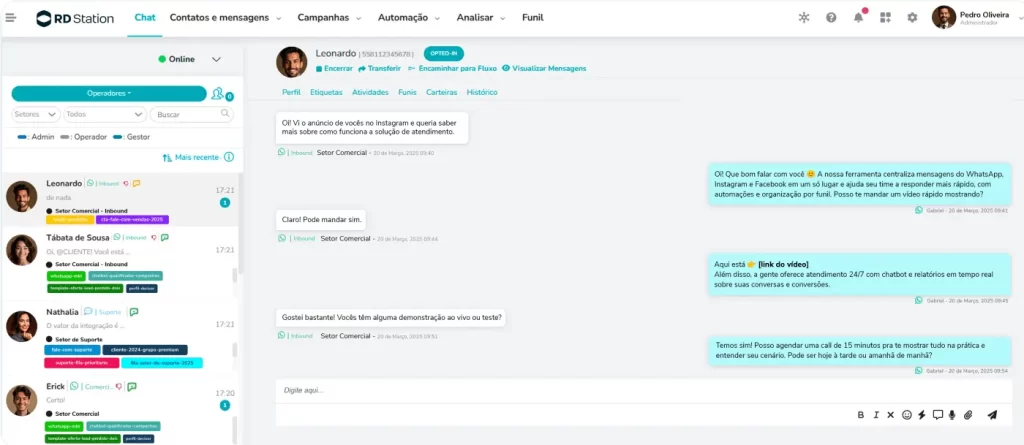Toggle italic text formatting
Viewport: 1024px width, 445px height.
coord(876,414)
